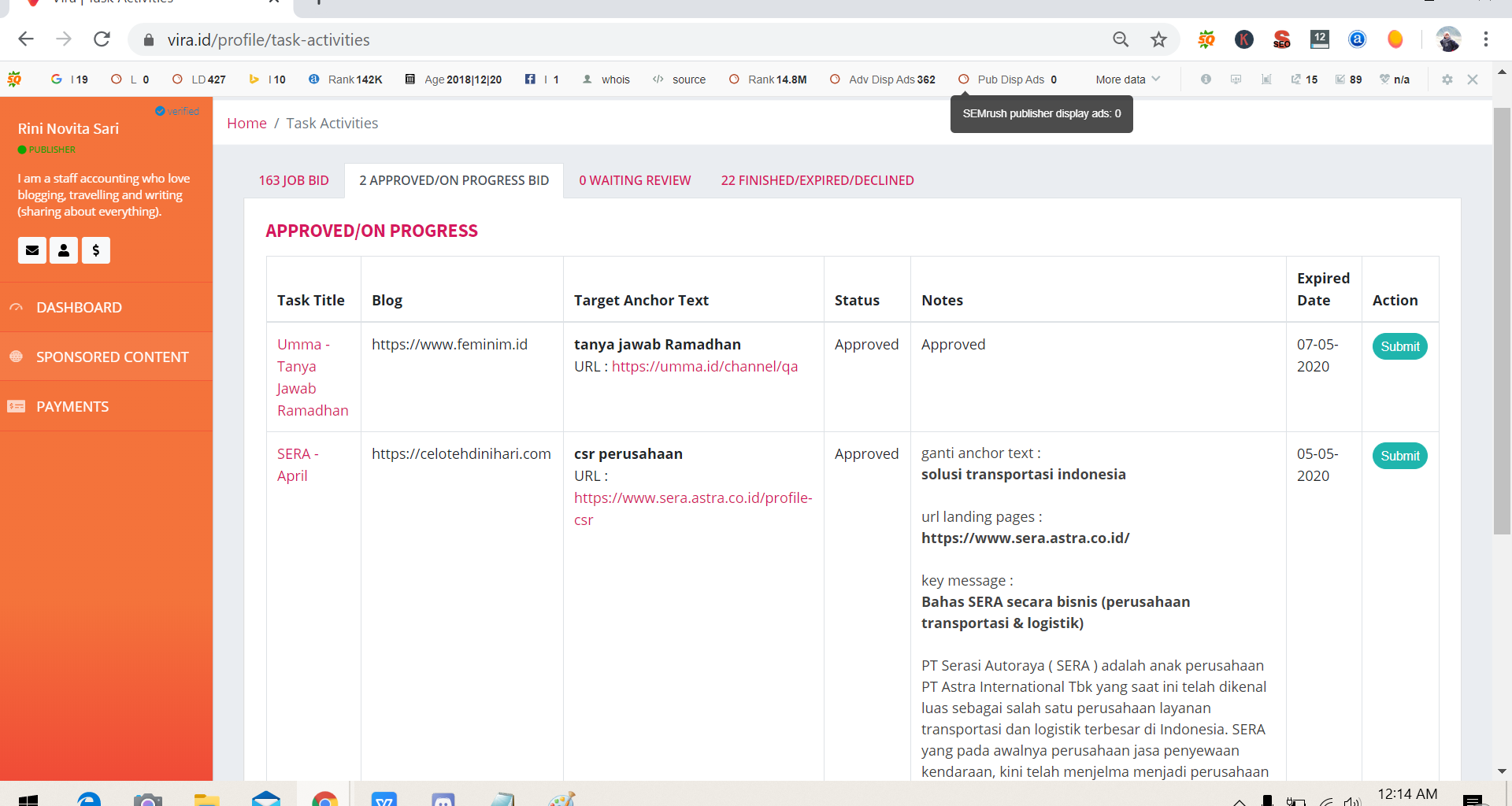Image resolution: width=1512 pixels, height=806 pixels.
Task: Open the umma.id/channel/qa URL link
Action: 705,366
